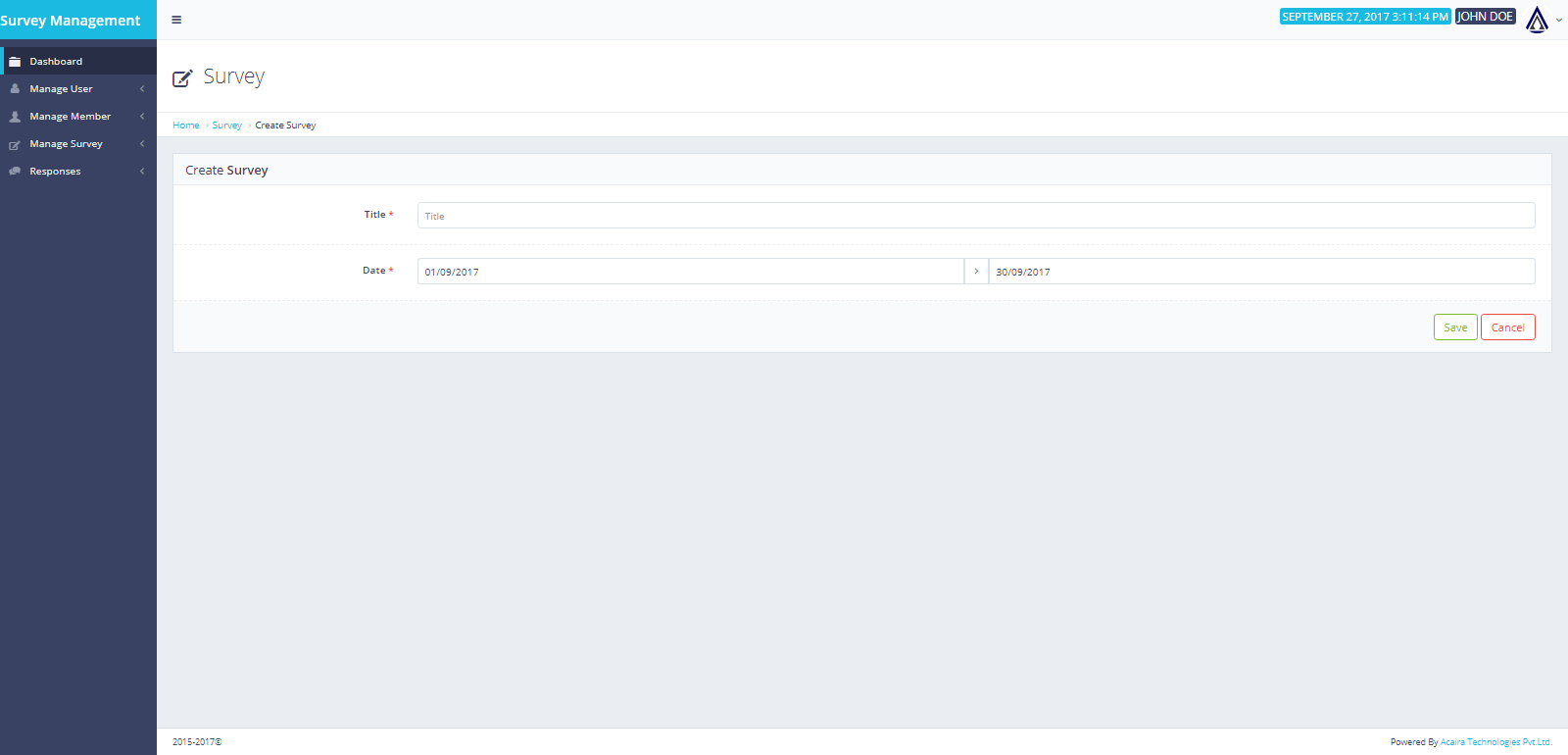The image size is (1568, 755).
Task: Open the user profile dropdown caret
Action: pos(1559,21)
